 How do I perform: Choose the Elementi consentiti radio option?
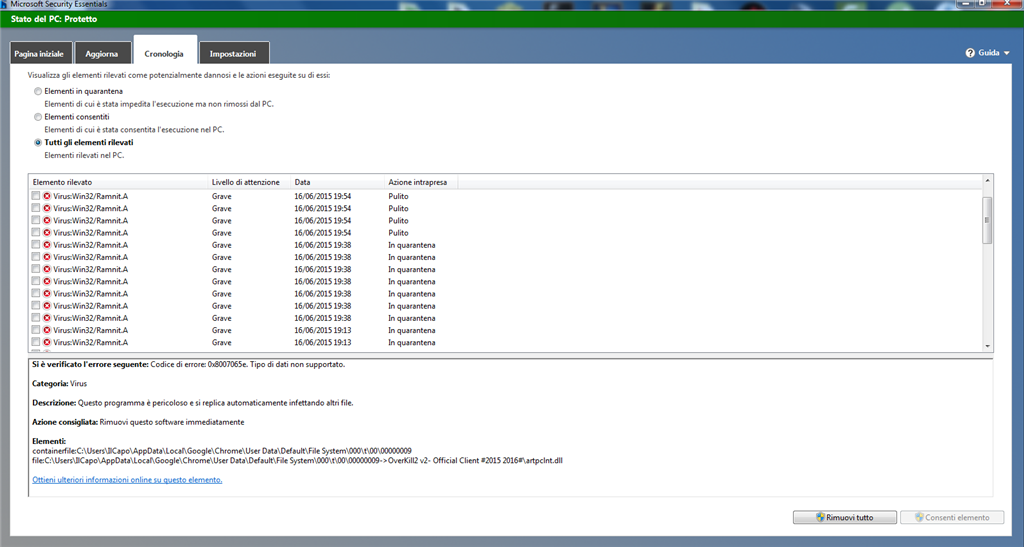point(38,117)
